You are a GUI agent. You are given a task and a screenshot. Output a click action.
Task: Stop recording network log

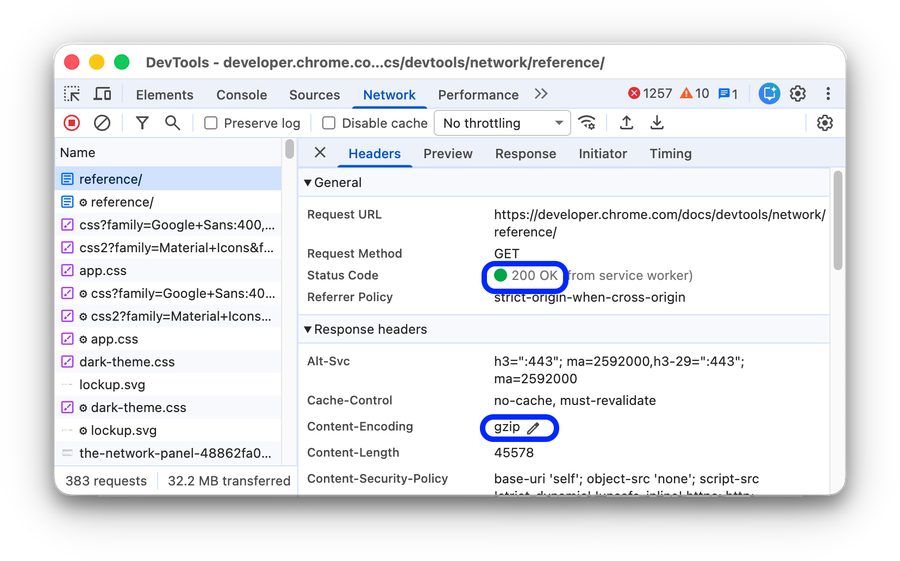coord(72,123)
